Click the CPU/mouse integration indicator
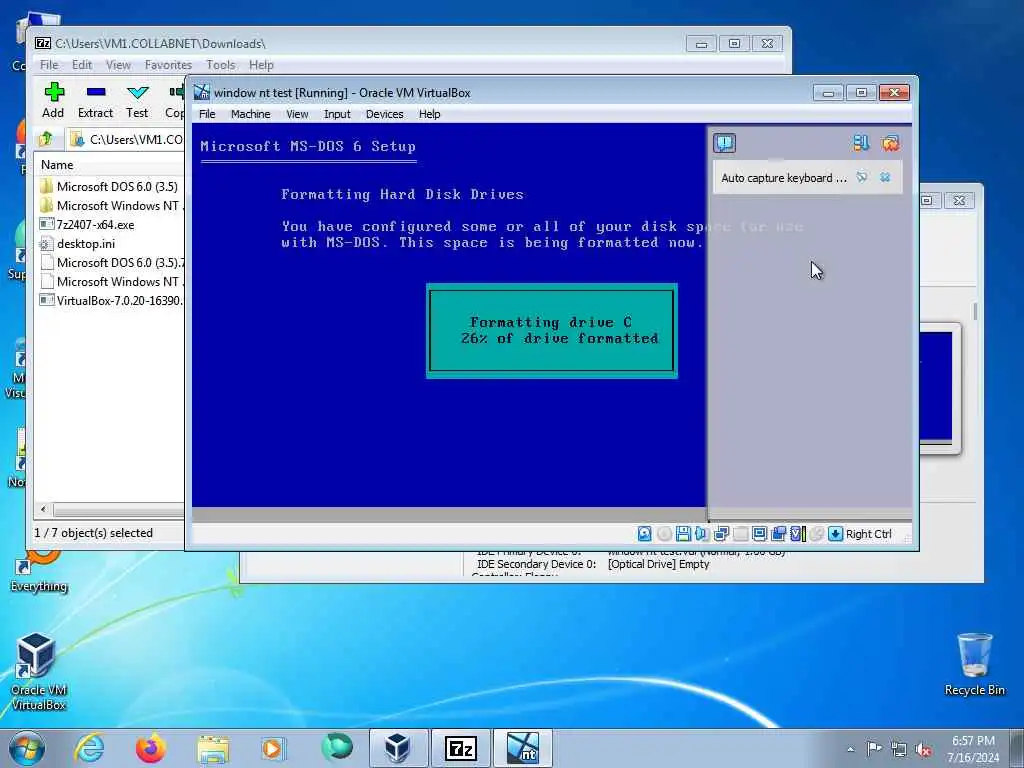The image size is (1024, 768). pyautogui.click(x=816, y=534)
